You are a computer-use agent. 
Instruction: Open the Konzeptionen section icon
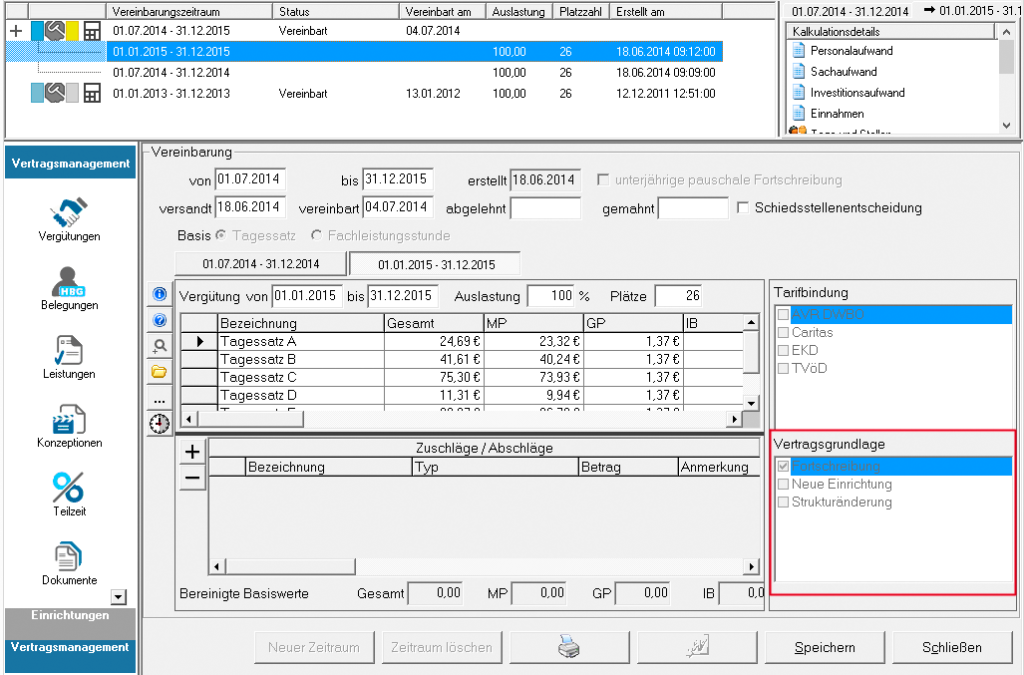pos(69,421)
